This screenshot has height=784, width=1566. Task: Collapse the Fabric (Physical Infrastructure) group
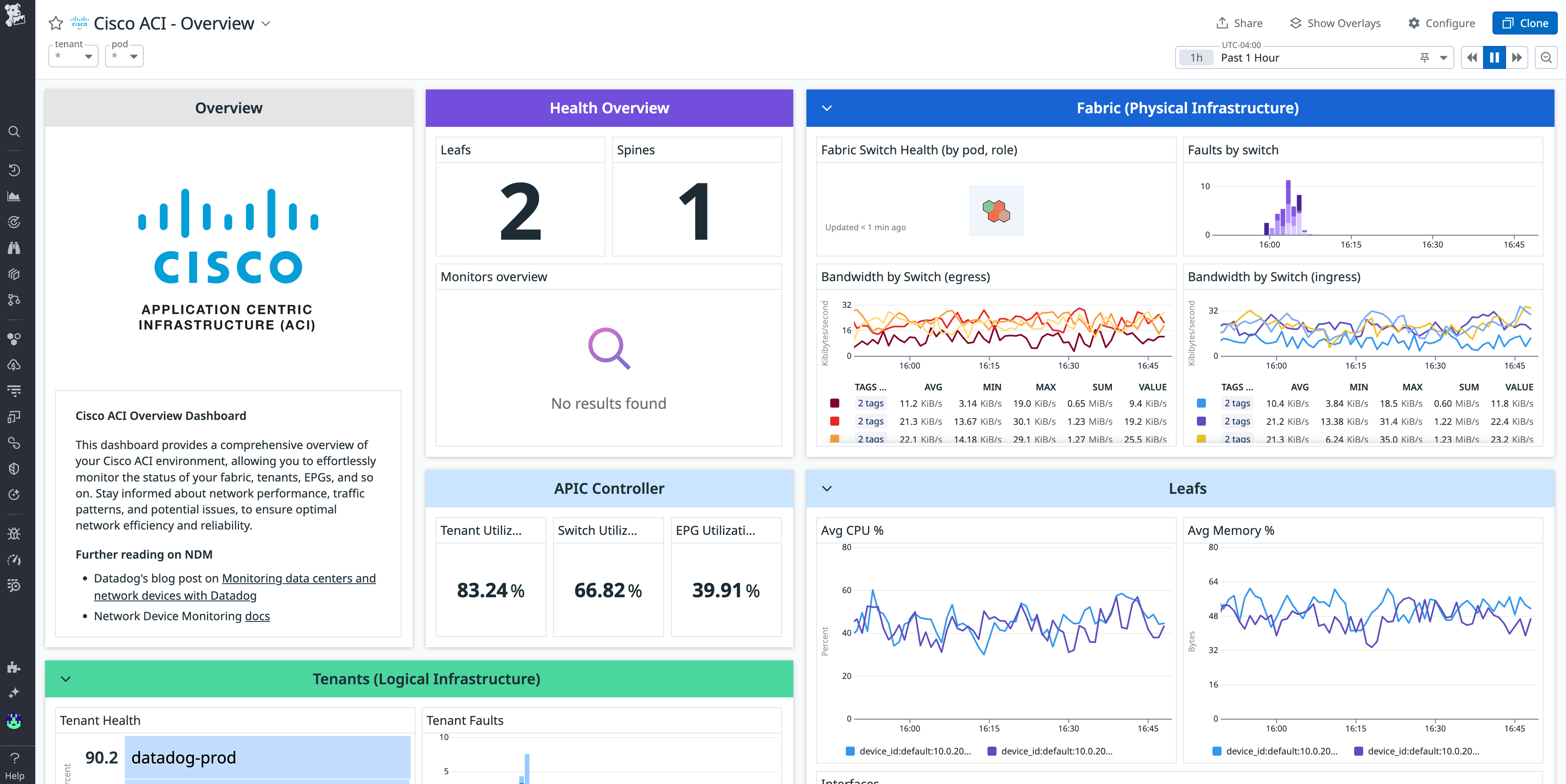[827, 108]
